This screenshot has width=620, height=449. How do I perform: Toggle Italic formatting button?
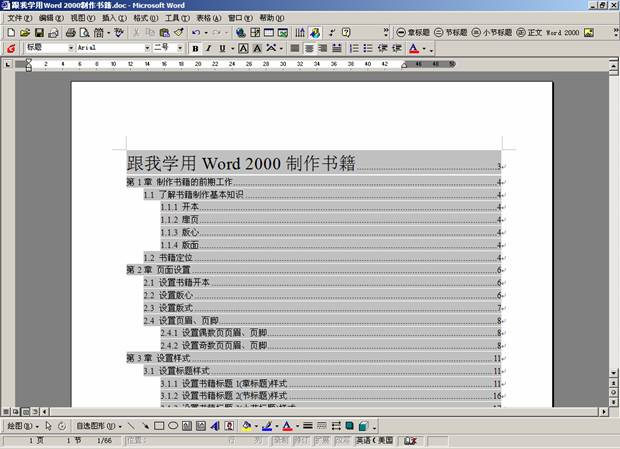(x=209, y=48)
